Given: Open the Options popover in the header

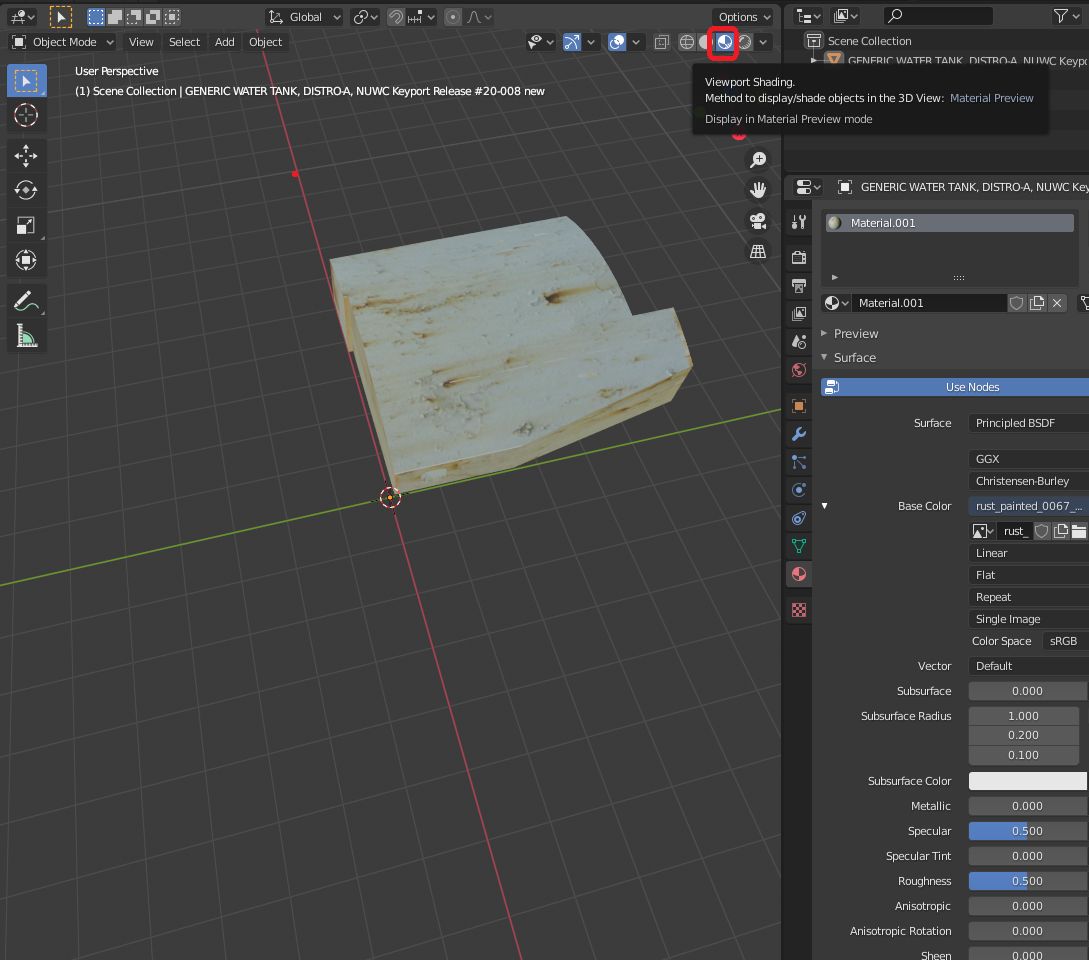Looking at the screenshot, I should pos(744,17).
